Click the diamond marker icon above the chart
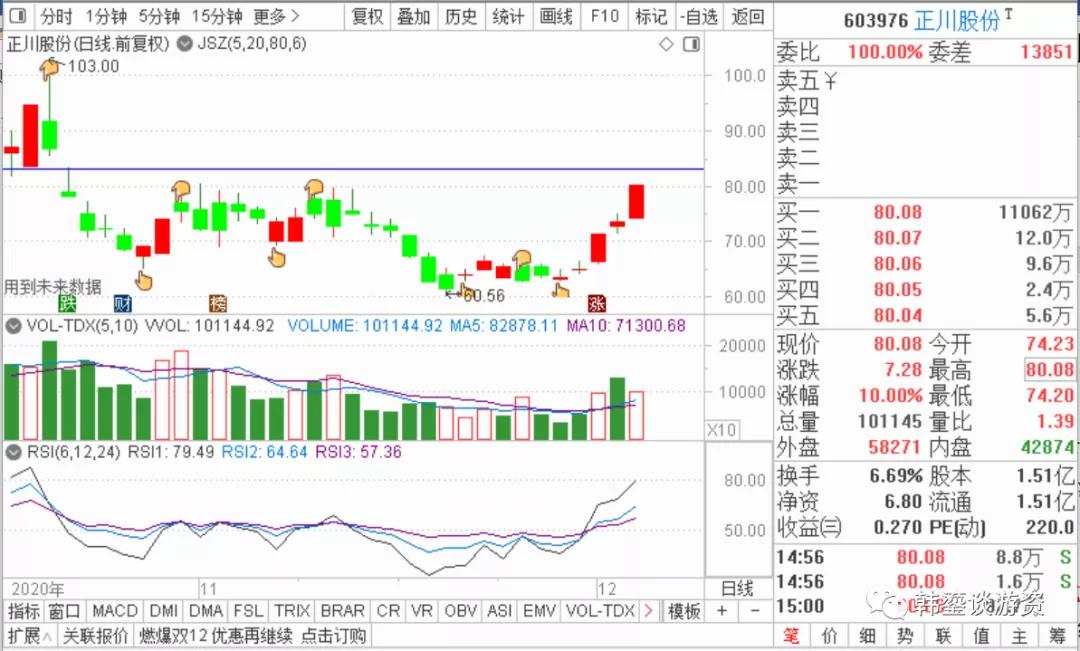 coord(666,45)
